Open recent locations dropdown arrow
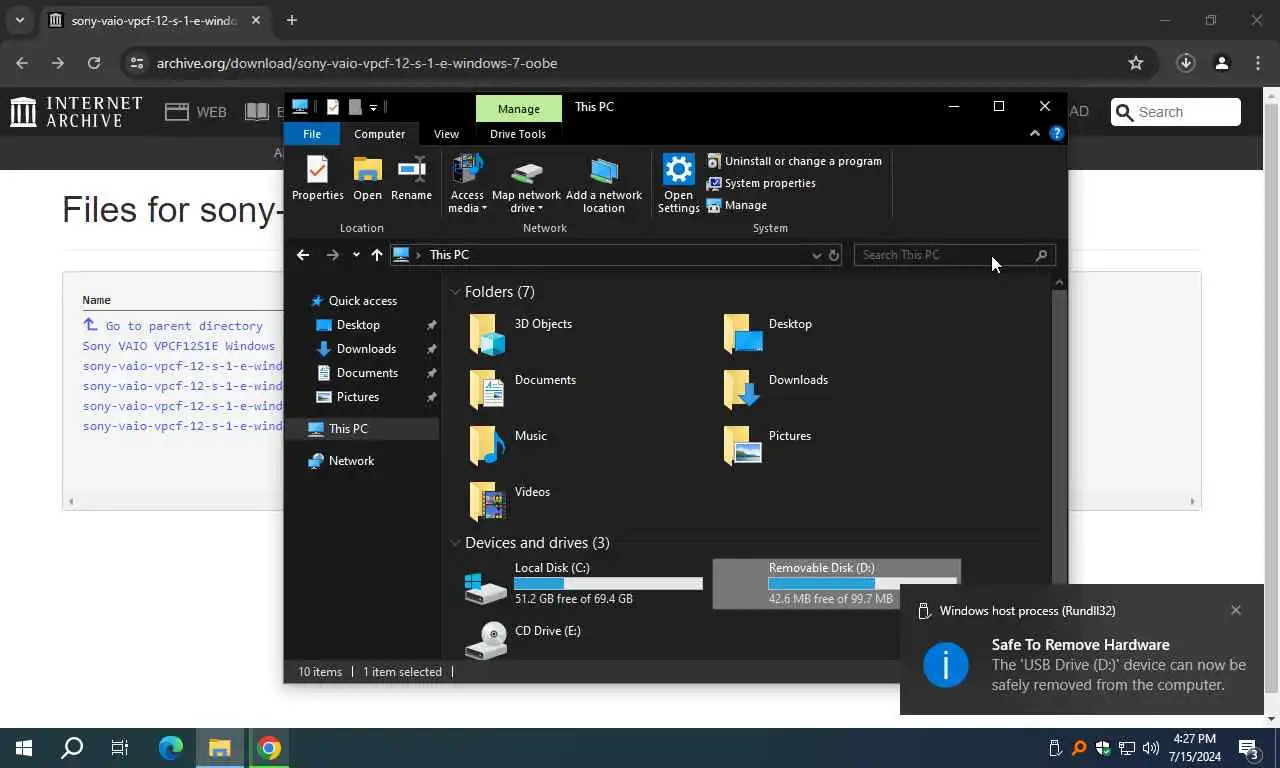Viewport: 1280px width, 768px height. [x=356, y=255]
